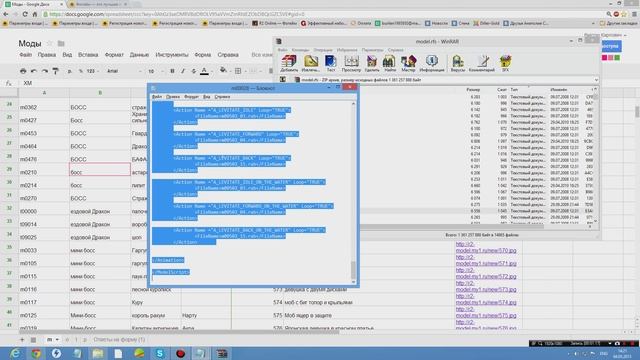Viewport: 640px width, 360px height.
Task: Click the Notepad vertical scrollbar
Action: point(353,192)
